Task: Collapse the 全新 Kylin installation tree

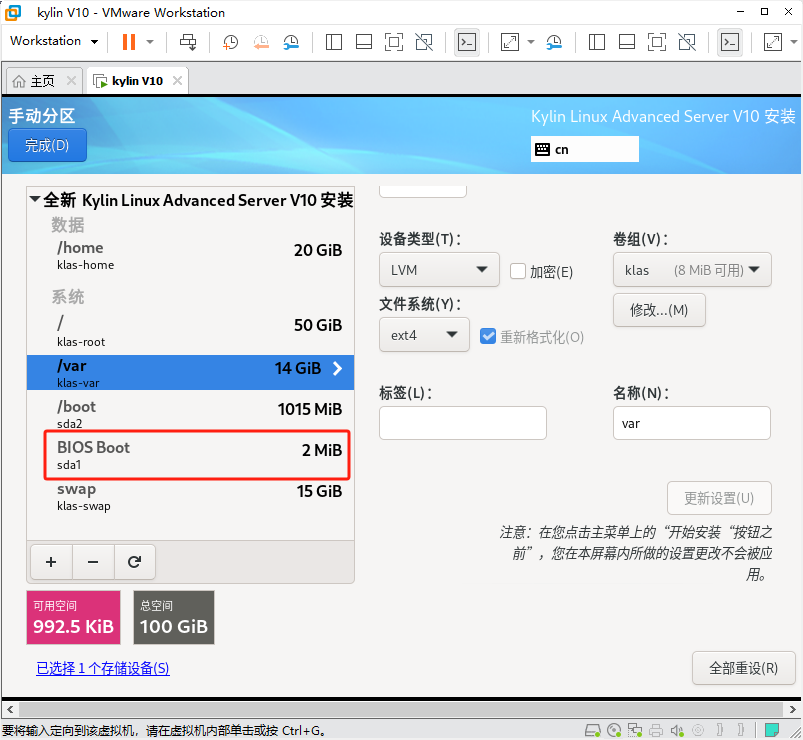Action: tap(35, 200)
